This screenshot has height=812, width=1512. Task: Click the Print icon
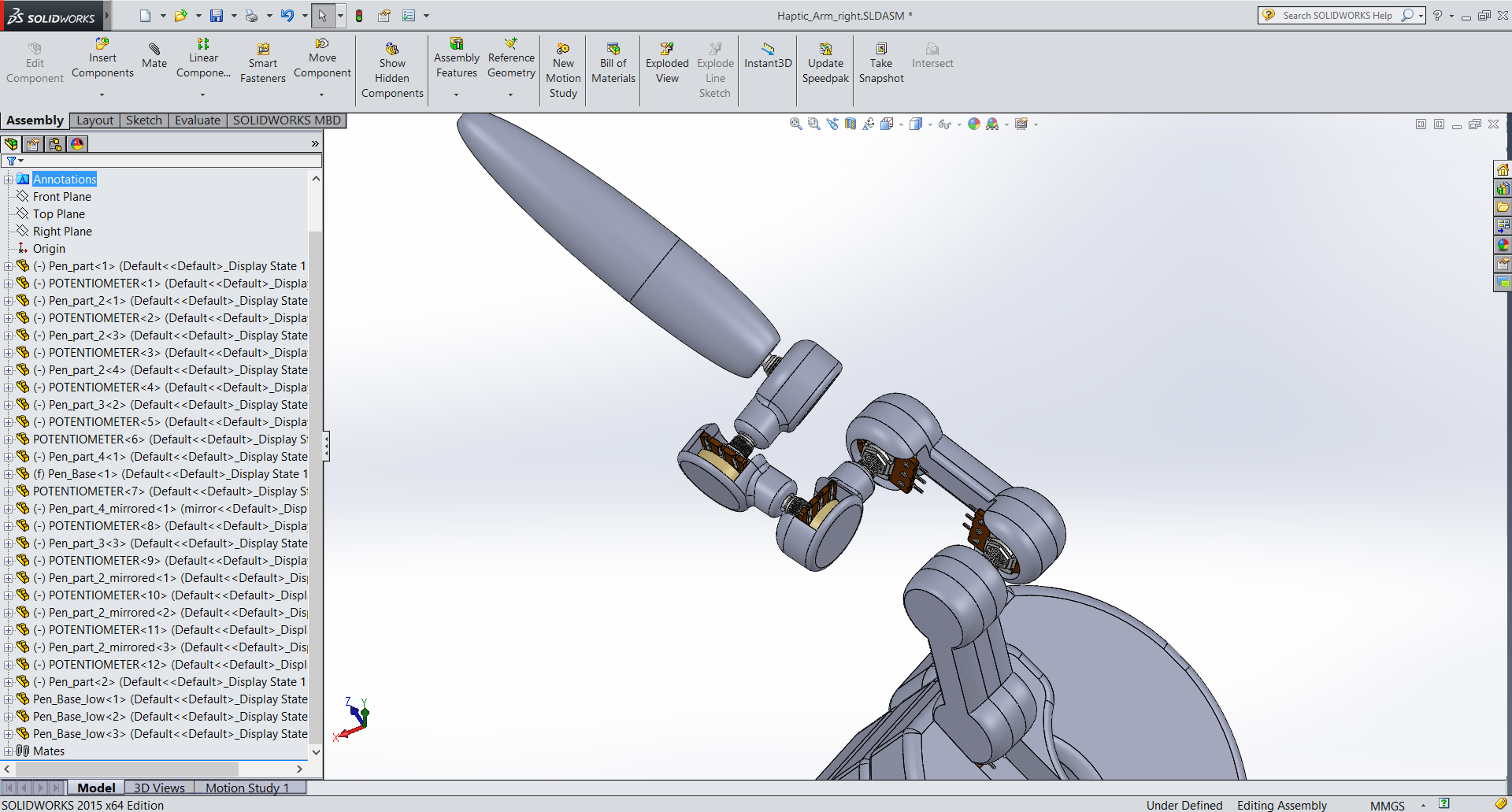tap(251, 16)
